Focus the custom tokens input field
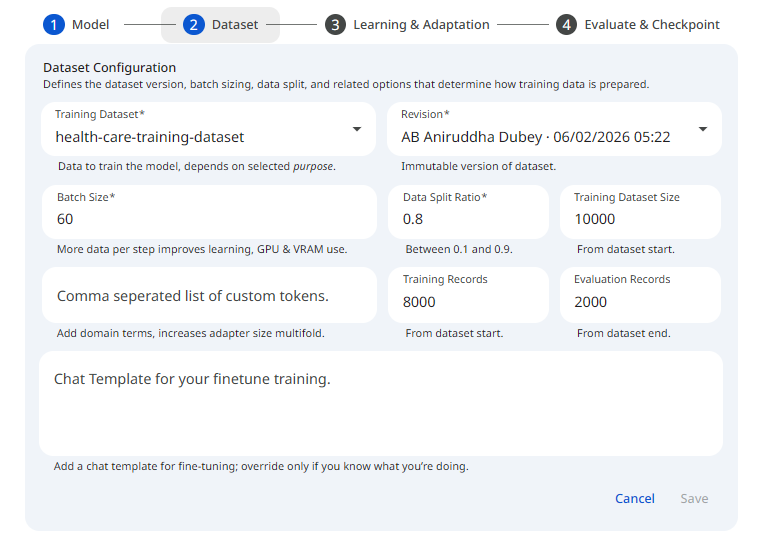 (208, 296)
